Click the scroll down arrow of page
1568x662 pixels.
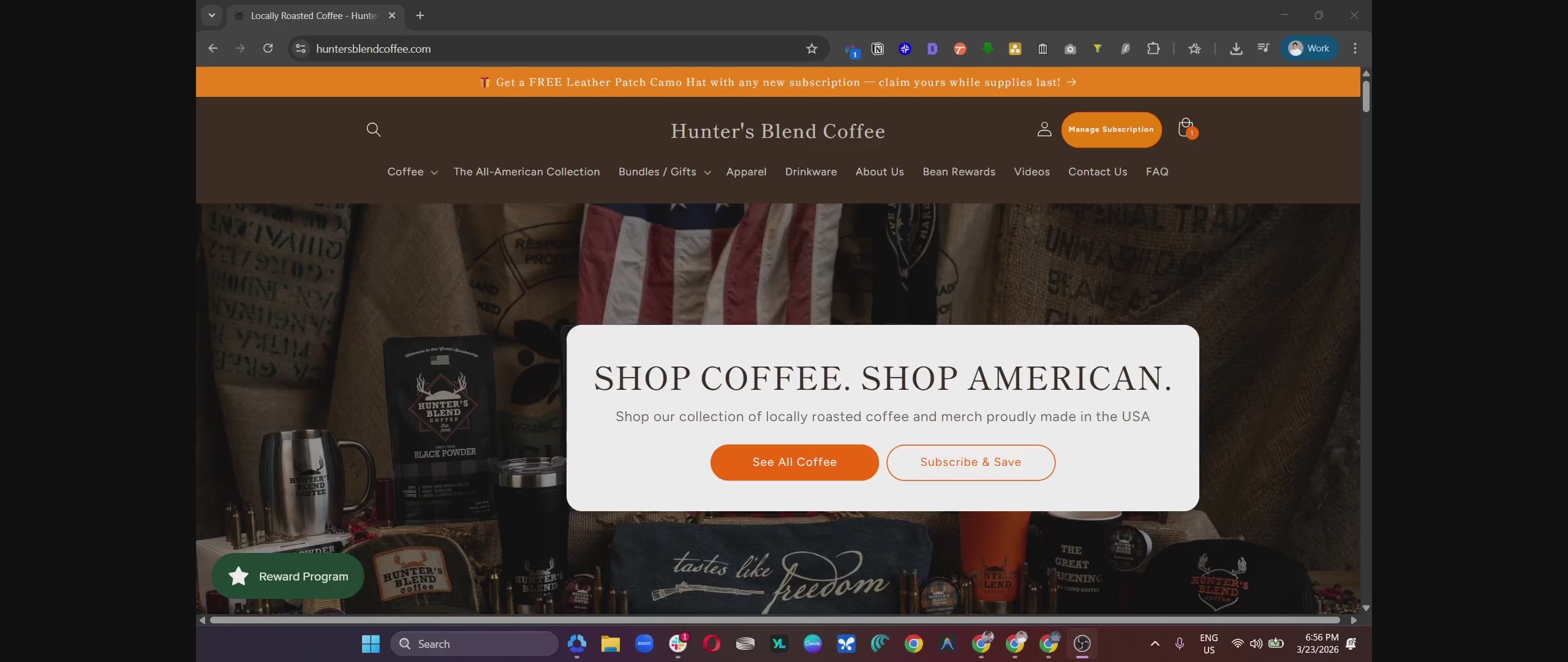pos(1366,608)
